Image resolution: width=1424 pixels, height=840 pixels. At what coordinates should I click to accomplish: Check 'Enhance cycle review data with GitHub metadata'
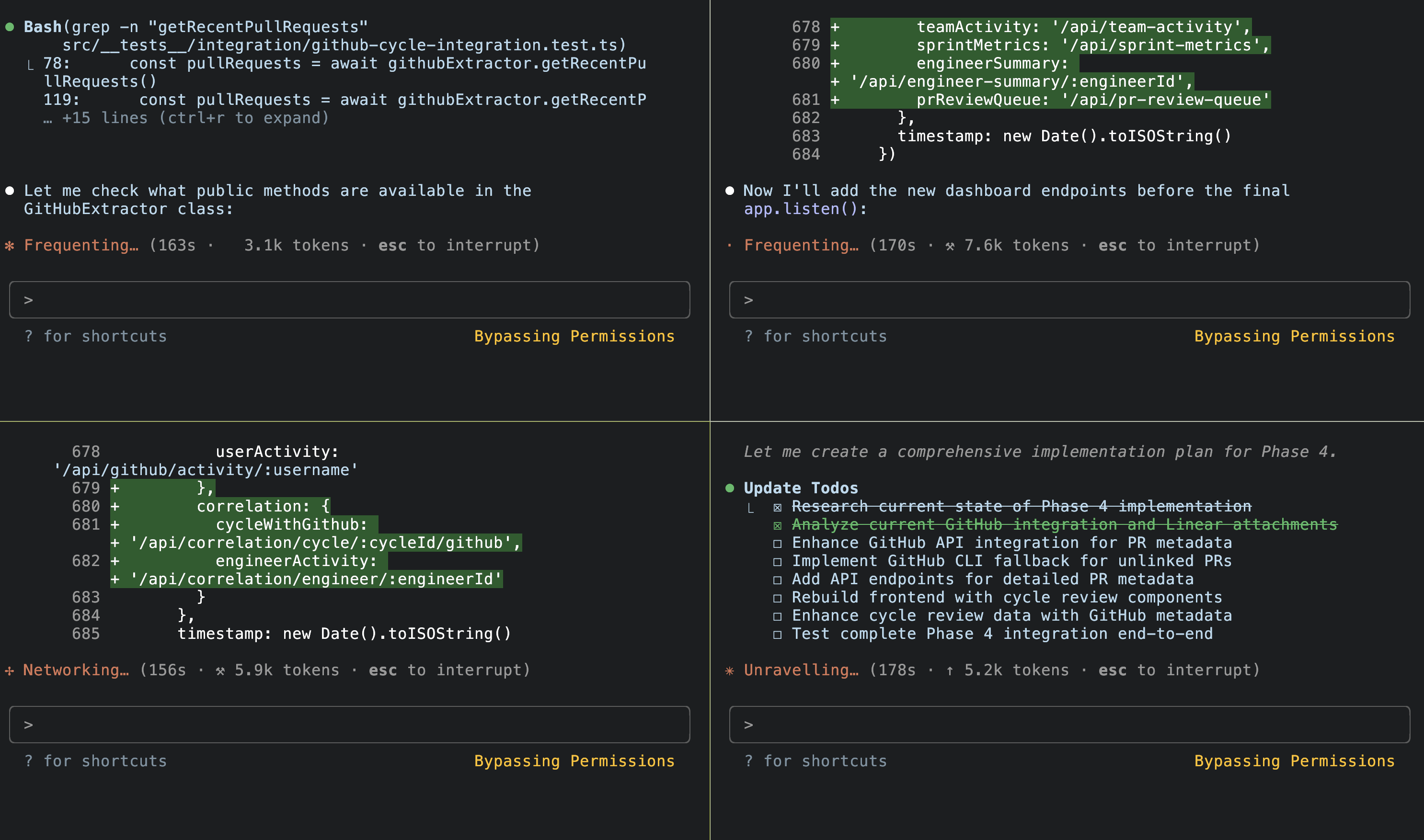[777, 617]
